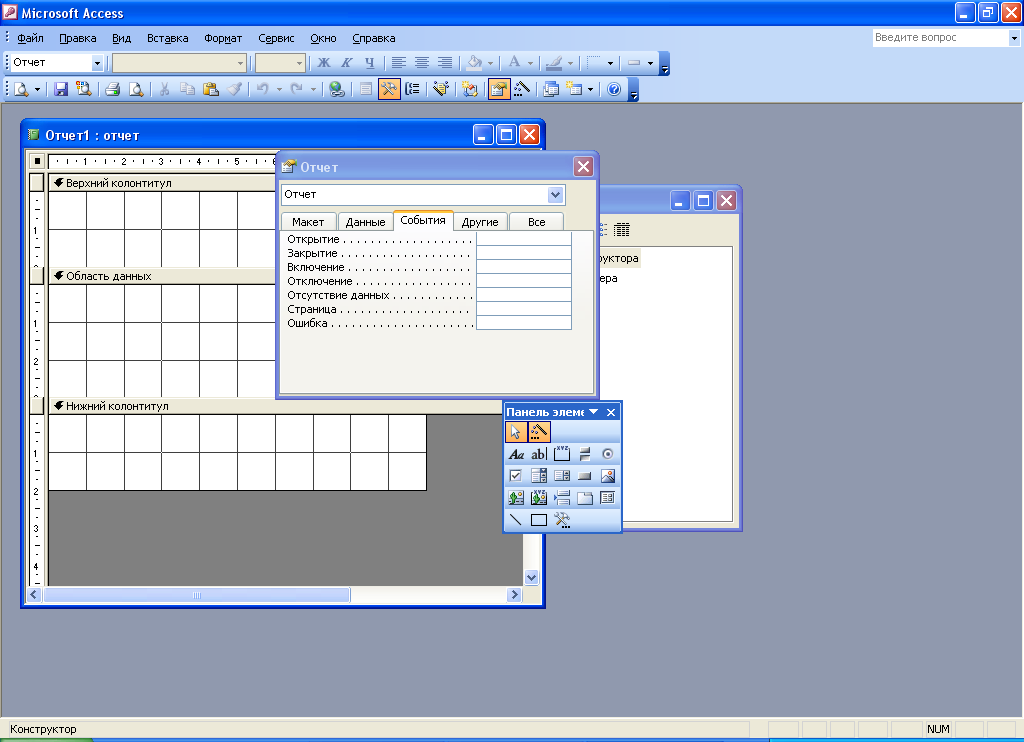Viewport: 1024px width, 742px height.
Task: Toggle bold (Ж) formatting
Action: coord(324,63)
